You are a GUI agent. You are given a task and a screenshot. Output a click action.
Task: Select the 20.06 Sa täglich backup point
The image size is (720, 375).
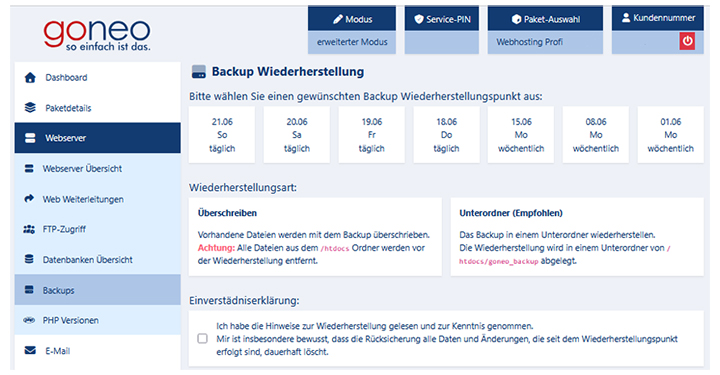pyautogui.click(x=297, y=135)
